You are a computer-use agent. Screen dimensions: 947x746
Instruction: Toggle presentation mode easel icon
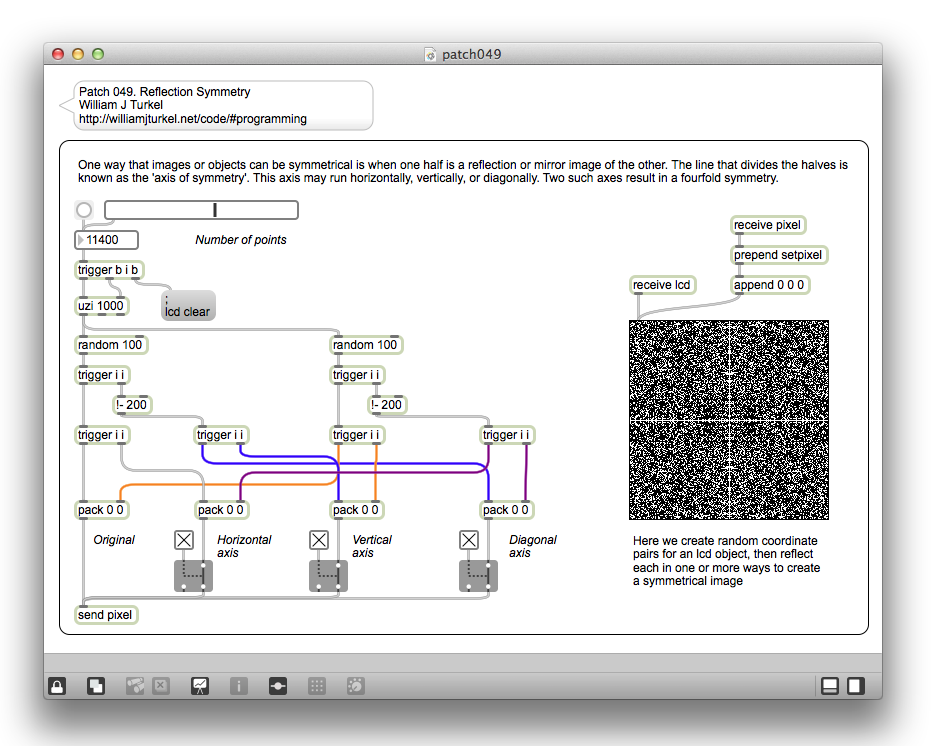[201, 686]
